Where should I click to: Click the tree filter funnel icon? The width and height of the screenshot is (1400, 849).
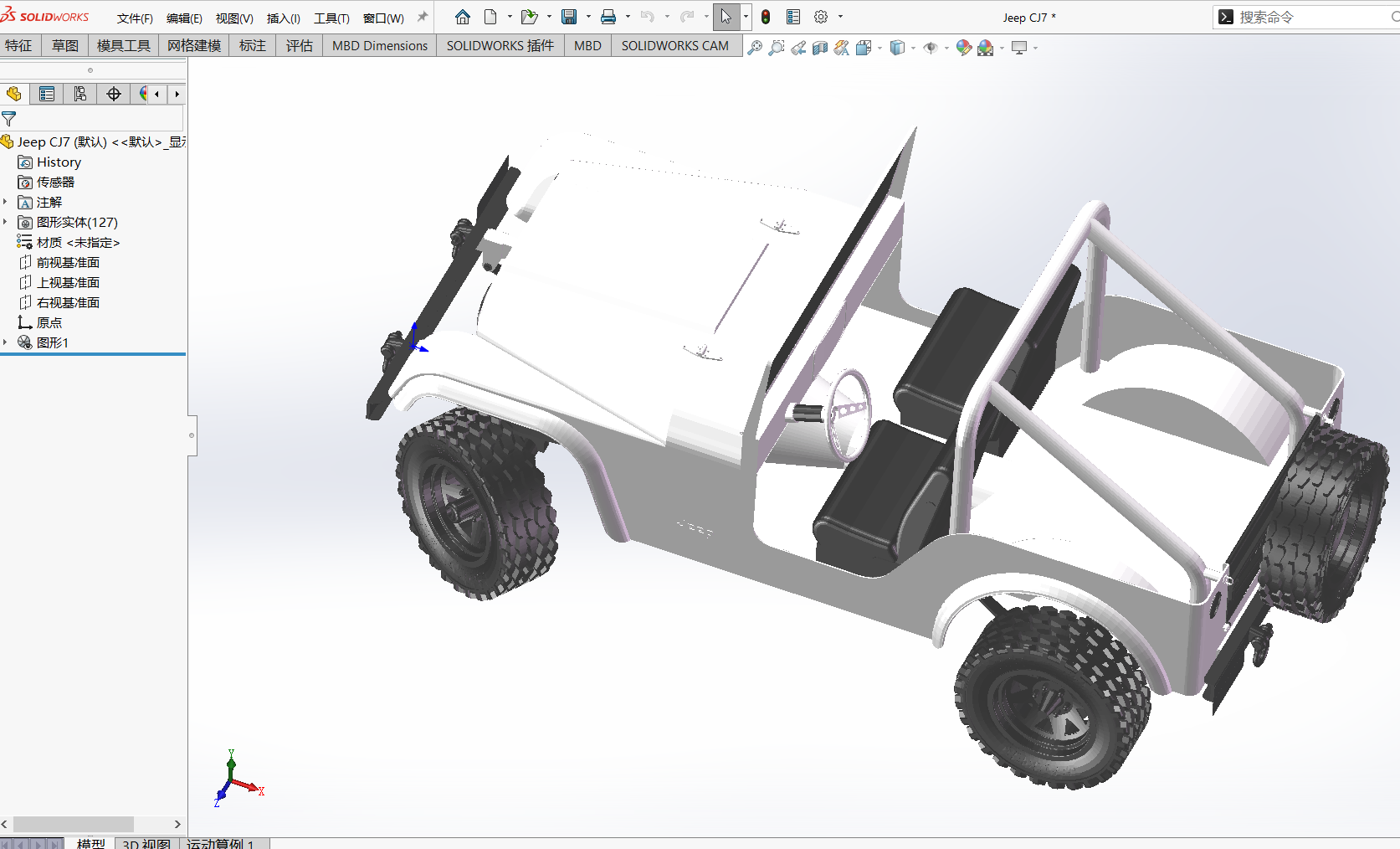[x=9, y=119]
